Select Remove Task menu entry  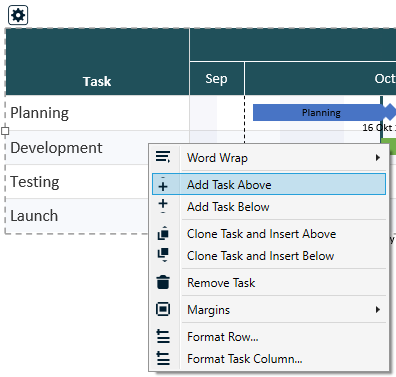click(269, 283)
